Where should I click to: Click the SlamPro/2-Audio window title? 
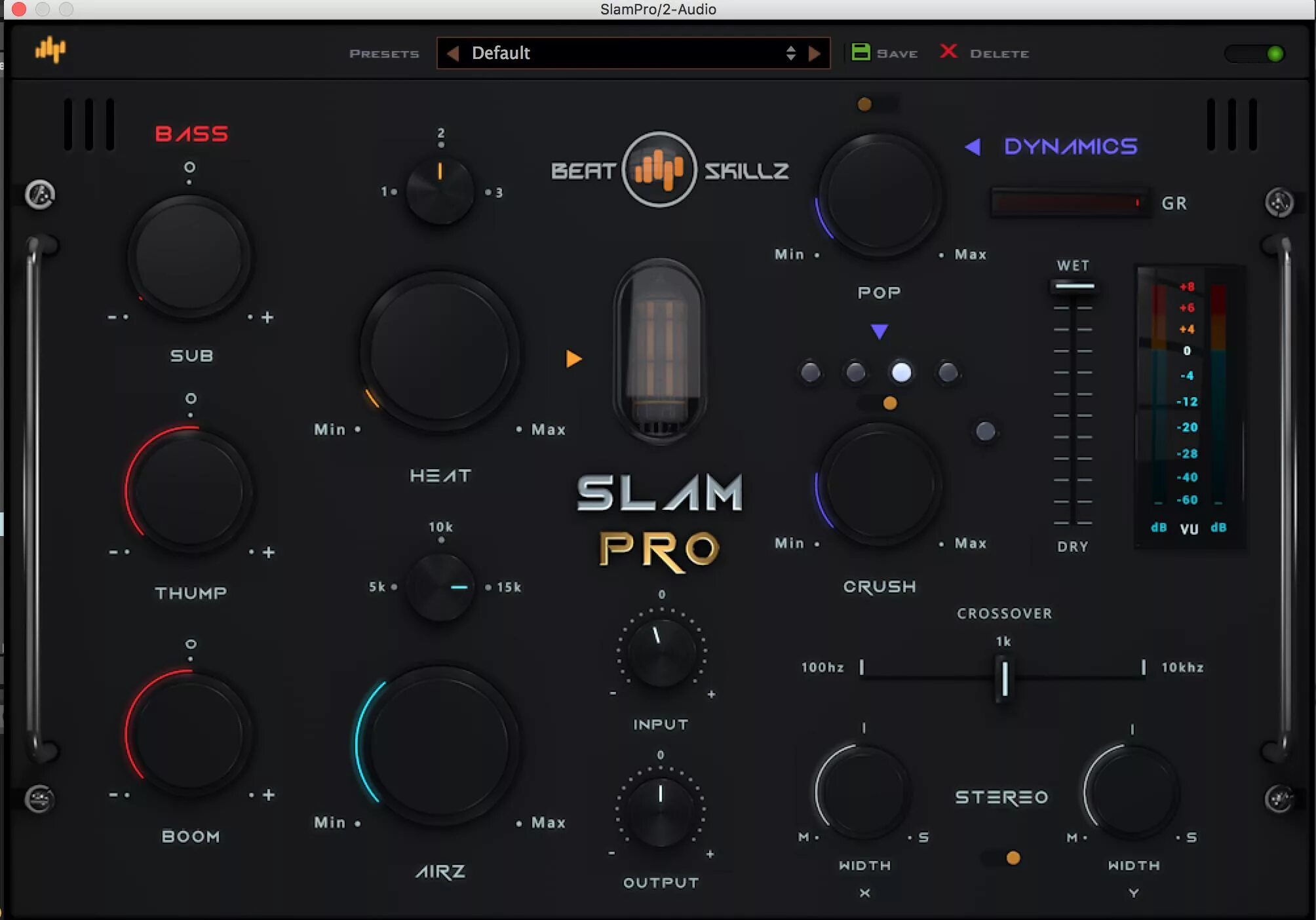[658, 9]
